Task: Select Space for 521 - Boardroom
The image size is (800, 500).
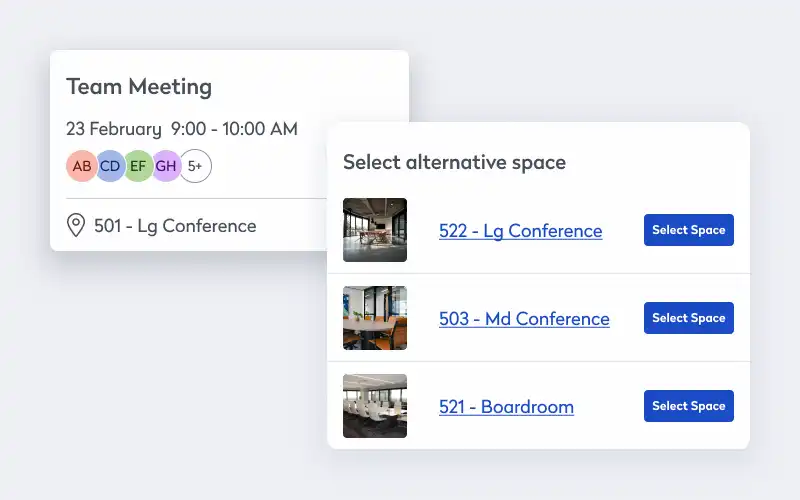Action: coord(689,406)
